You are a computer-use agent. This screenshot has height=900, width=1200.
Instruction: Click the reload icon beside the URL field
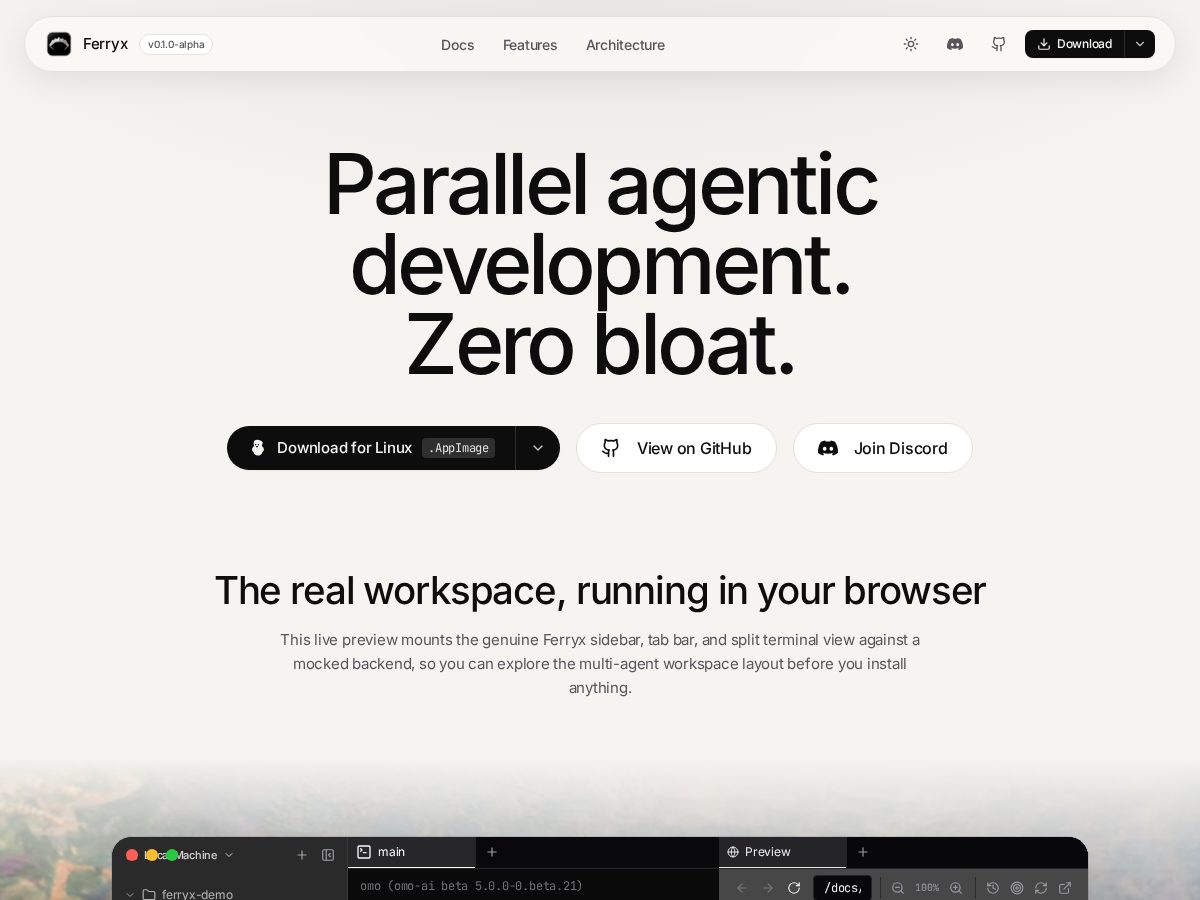tap(794, 888)
